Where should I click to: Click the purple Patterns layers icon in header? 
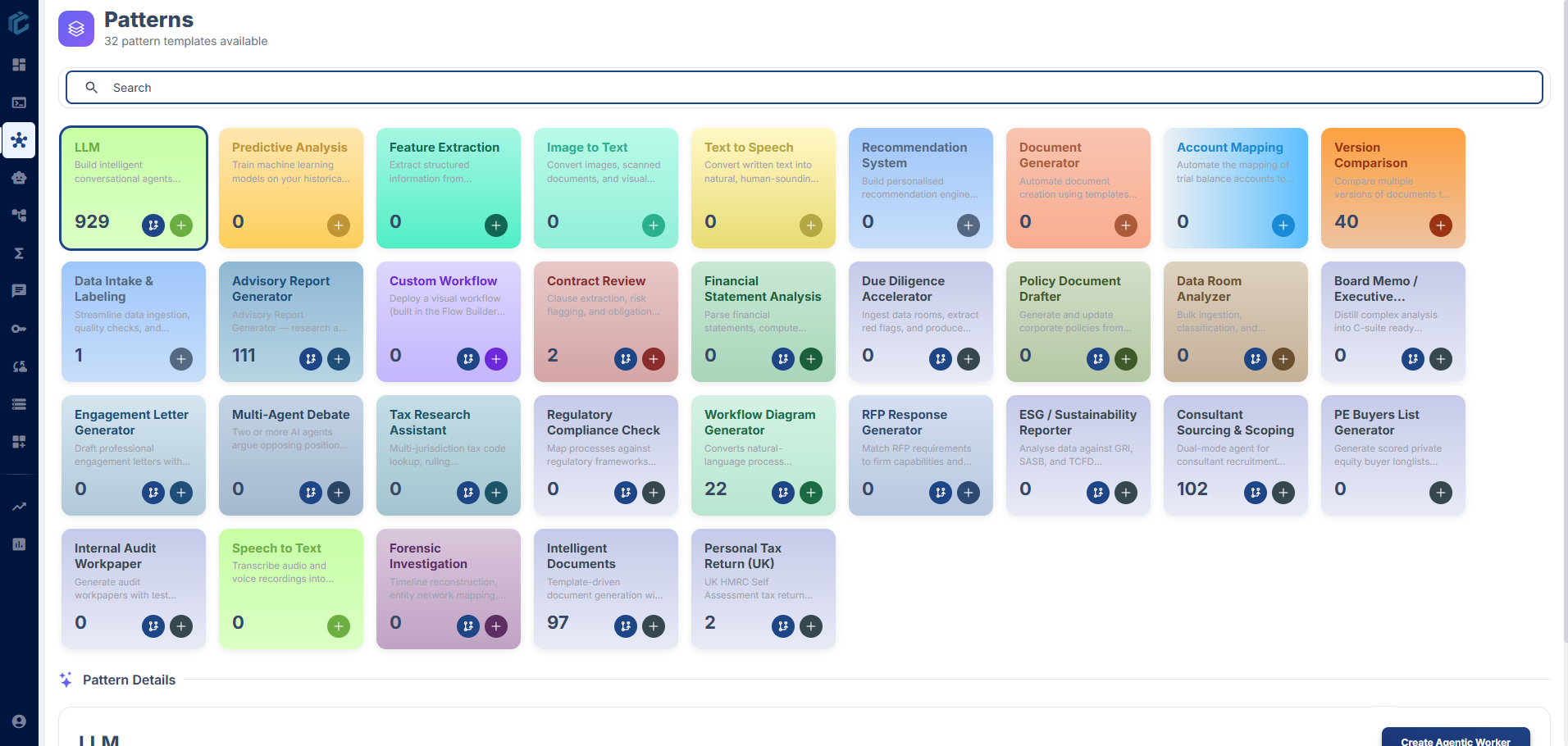(76, 29)
